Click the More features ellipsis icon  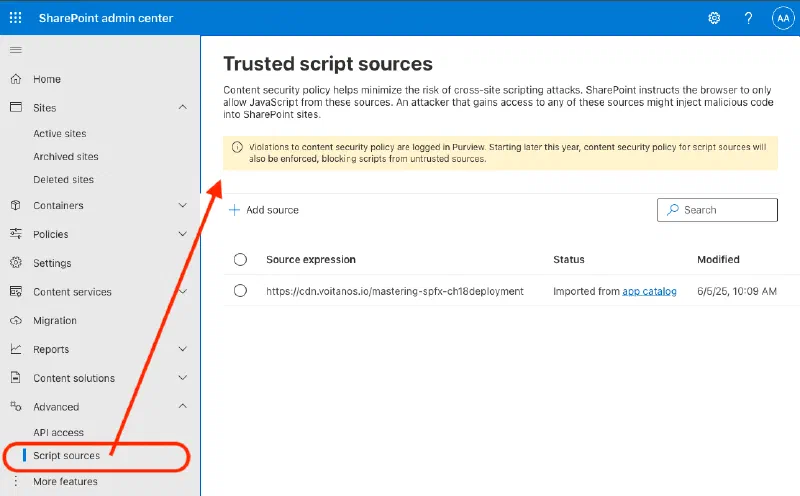point(16,481)
